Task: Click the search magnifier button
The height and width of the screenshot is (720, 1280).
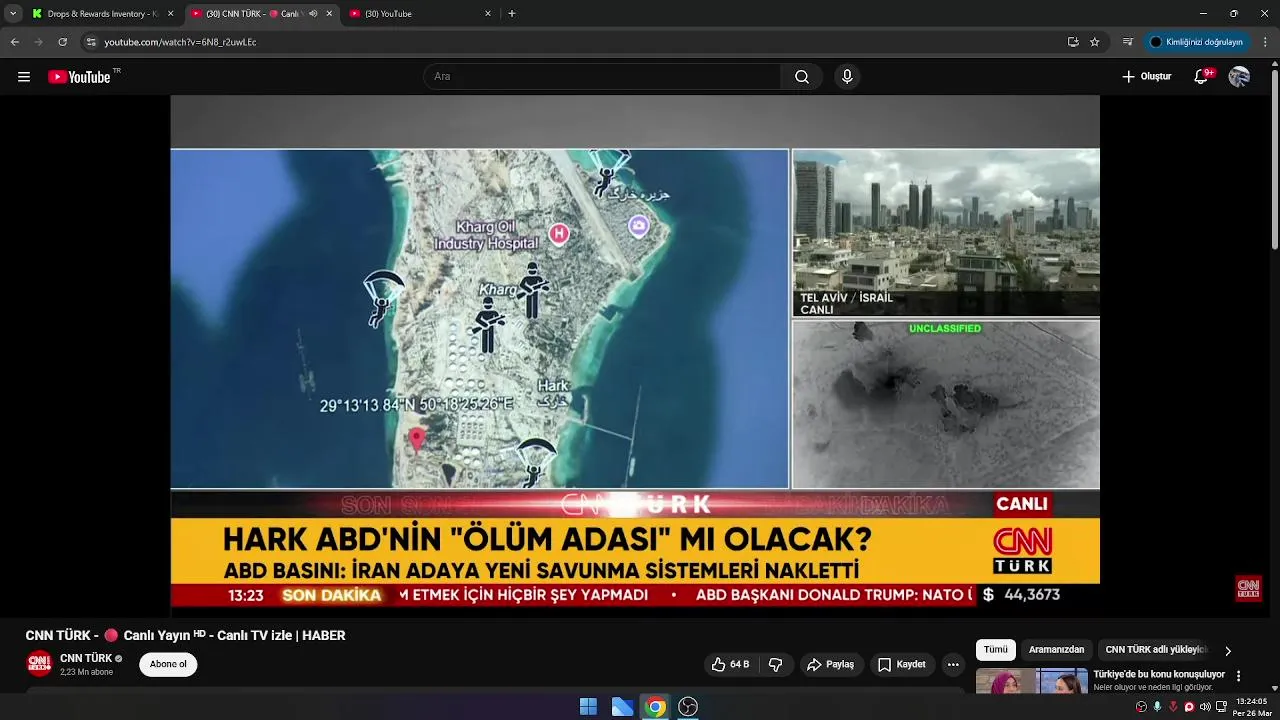Action: point(802,77)
